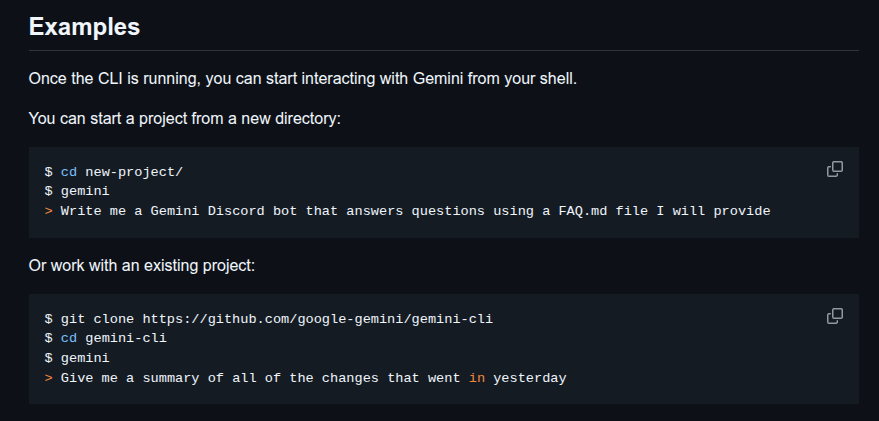Click the word 'yesterday' in last line

(x=530, y=378)
